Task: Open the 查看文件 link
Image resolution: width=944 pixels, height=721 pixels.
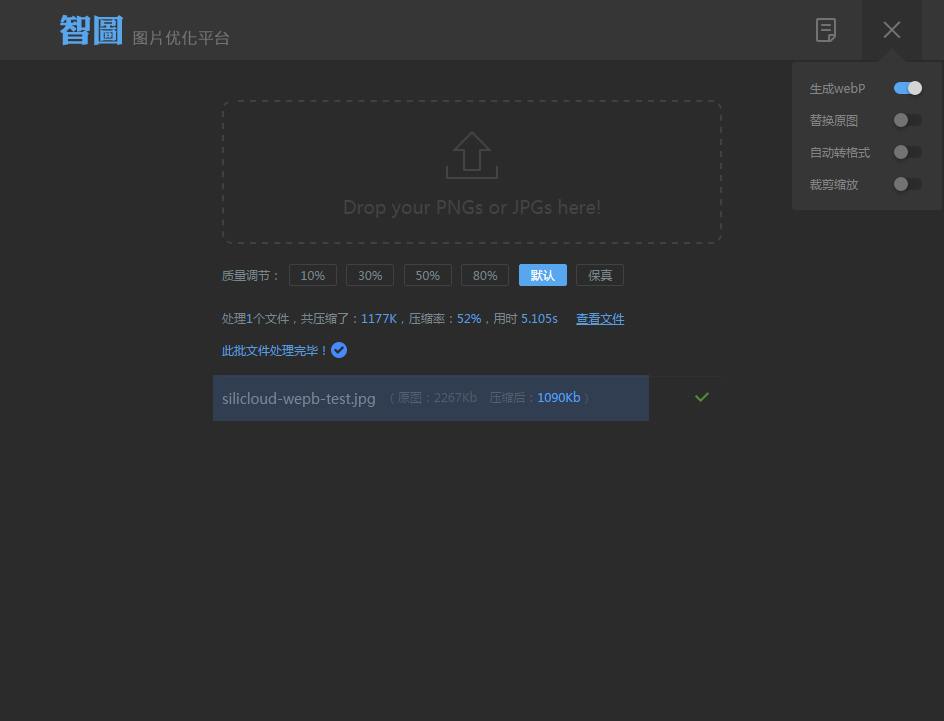Action: point(600,319)
